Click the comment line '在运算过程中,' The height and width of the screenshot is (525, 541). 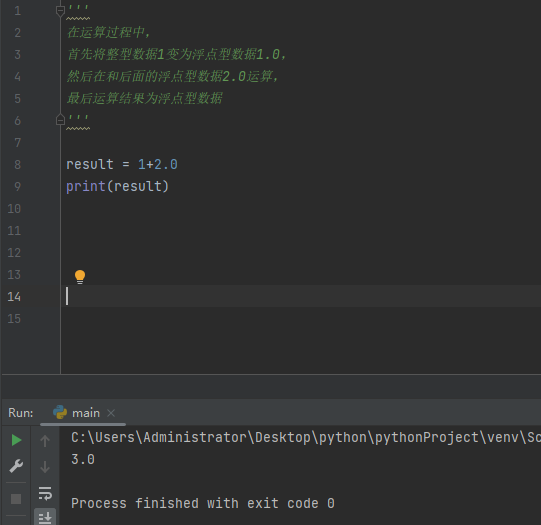[x=108, y=32]
